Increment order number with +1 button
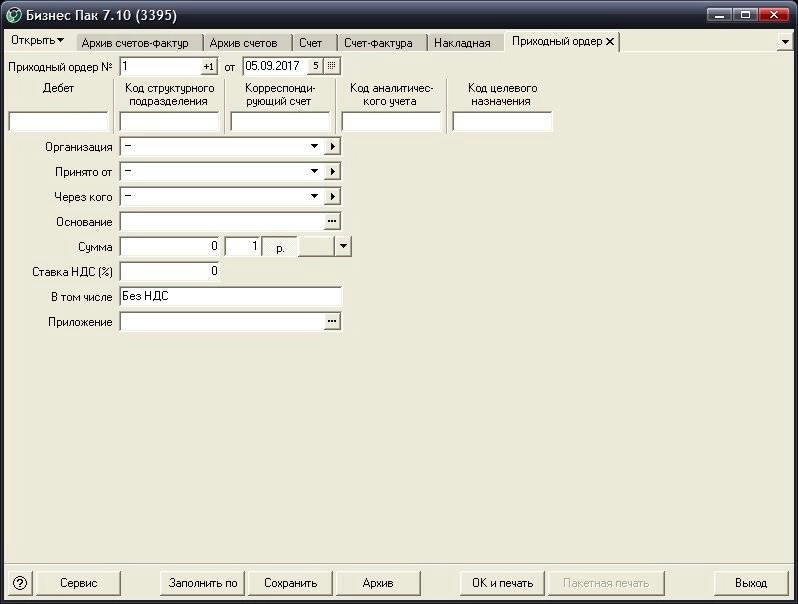Screen dimensions: 798x604 coord(209,66)
